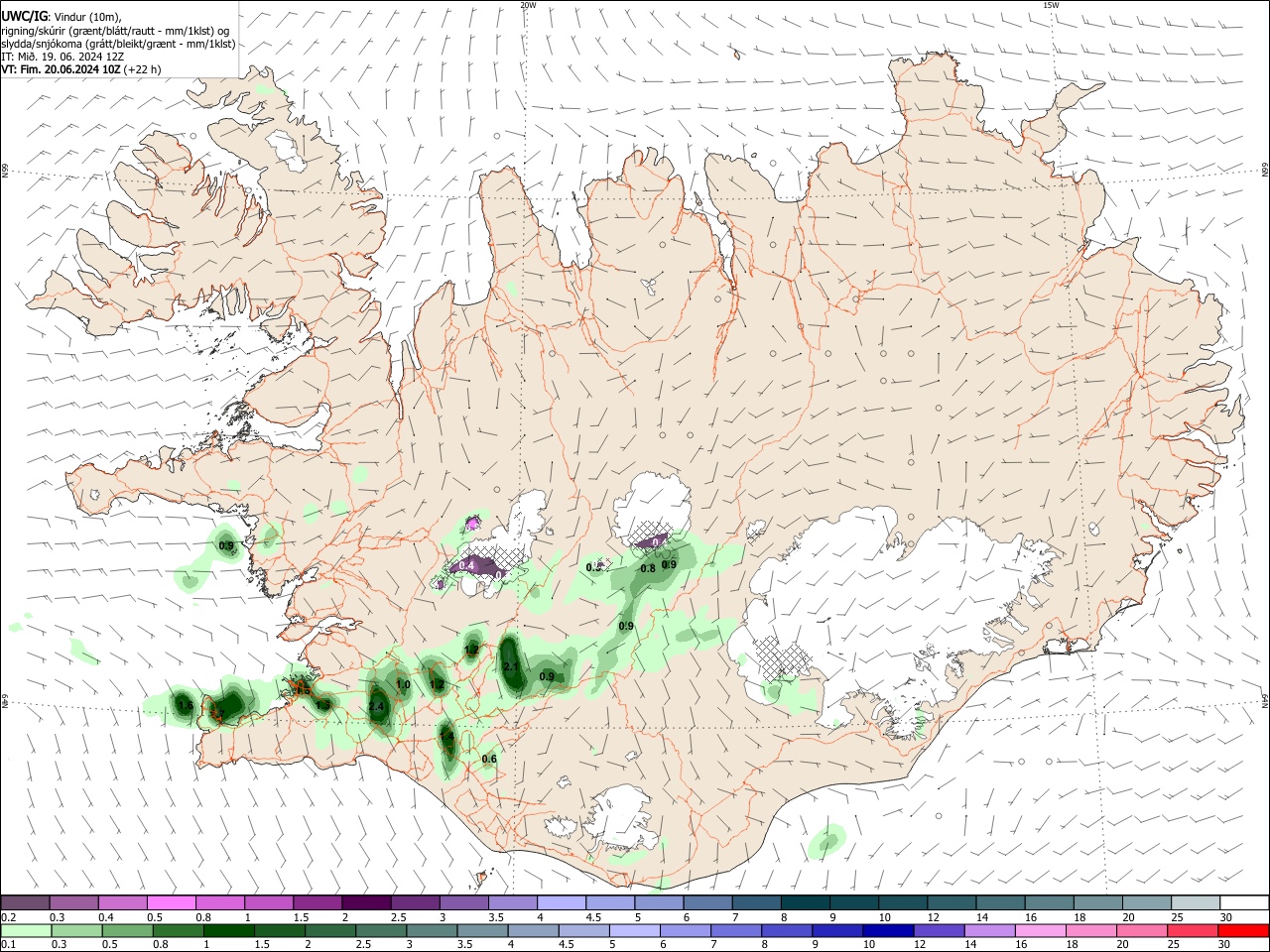Click the 2.1 precipitation value on the map
This screenshot has height=952, width=1270.
coord(512,666)
